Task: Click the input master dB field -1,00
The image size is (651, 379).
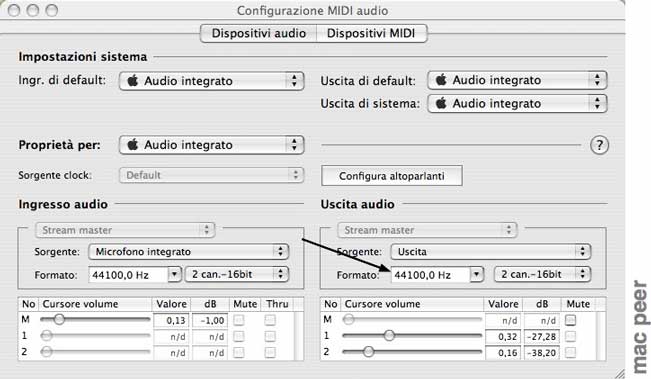Action: point(210,320)
